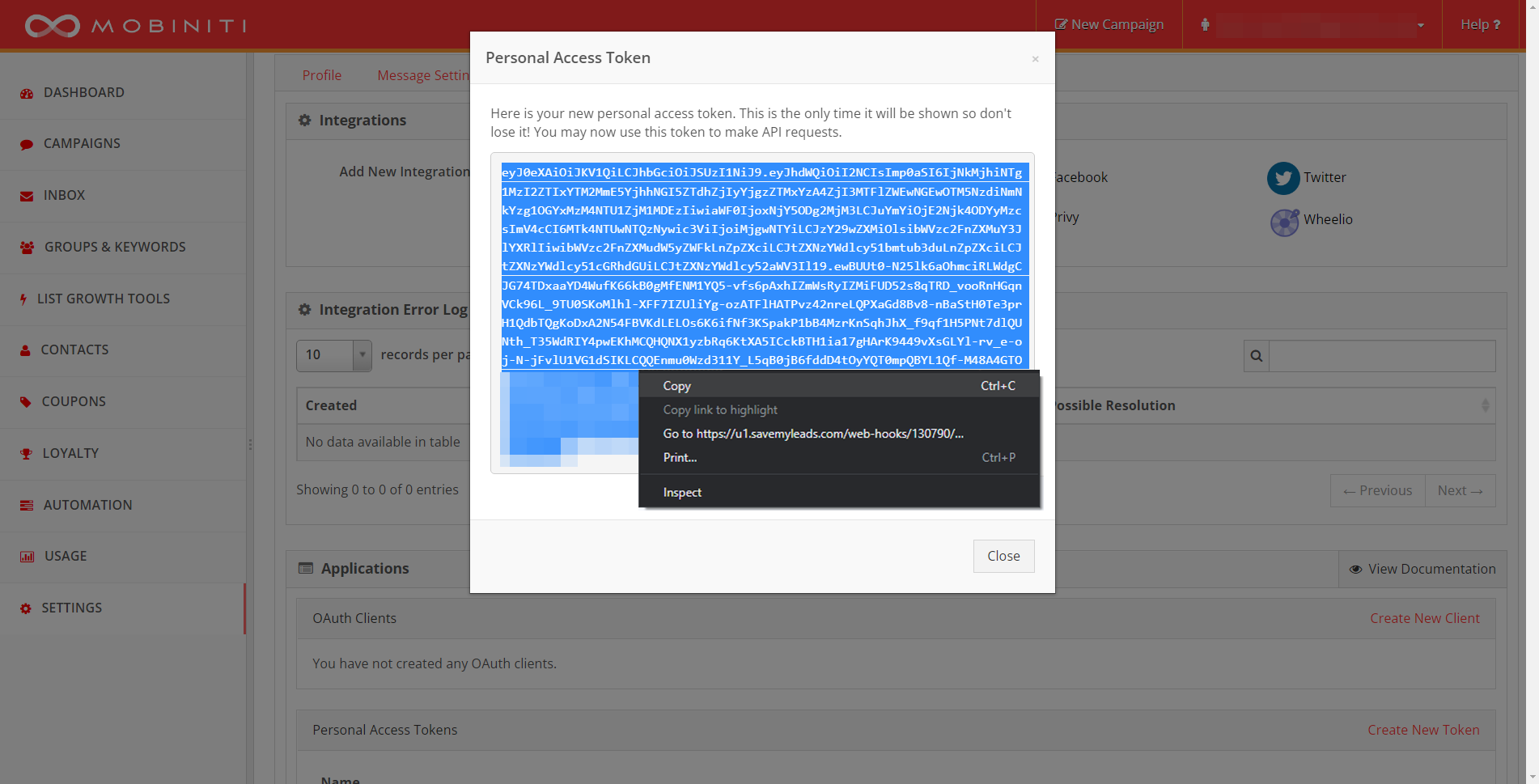This screenshot has width=1539, height=784.
Task: Click the Integration Error Log gear icon
Action: tap(304, 310)
